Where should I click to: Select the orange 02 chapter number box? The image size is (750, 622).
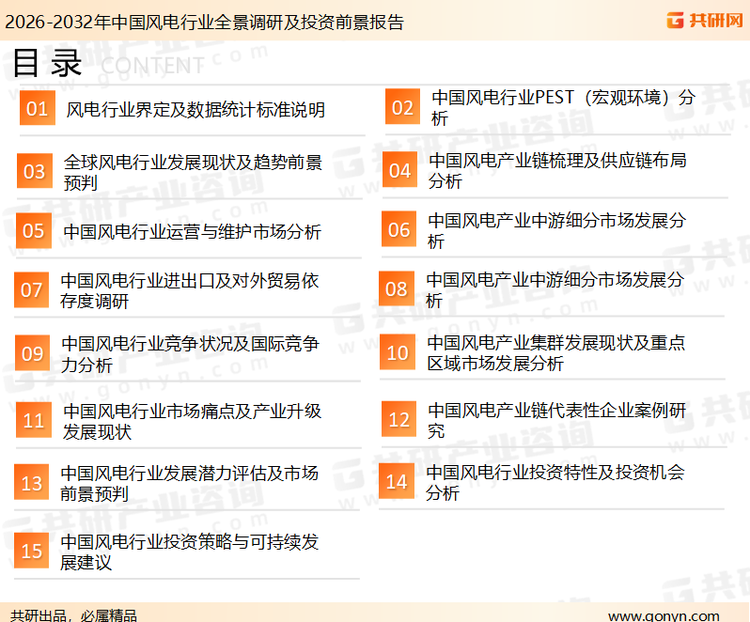(403, 107)
